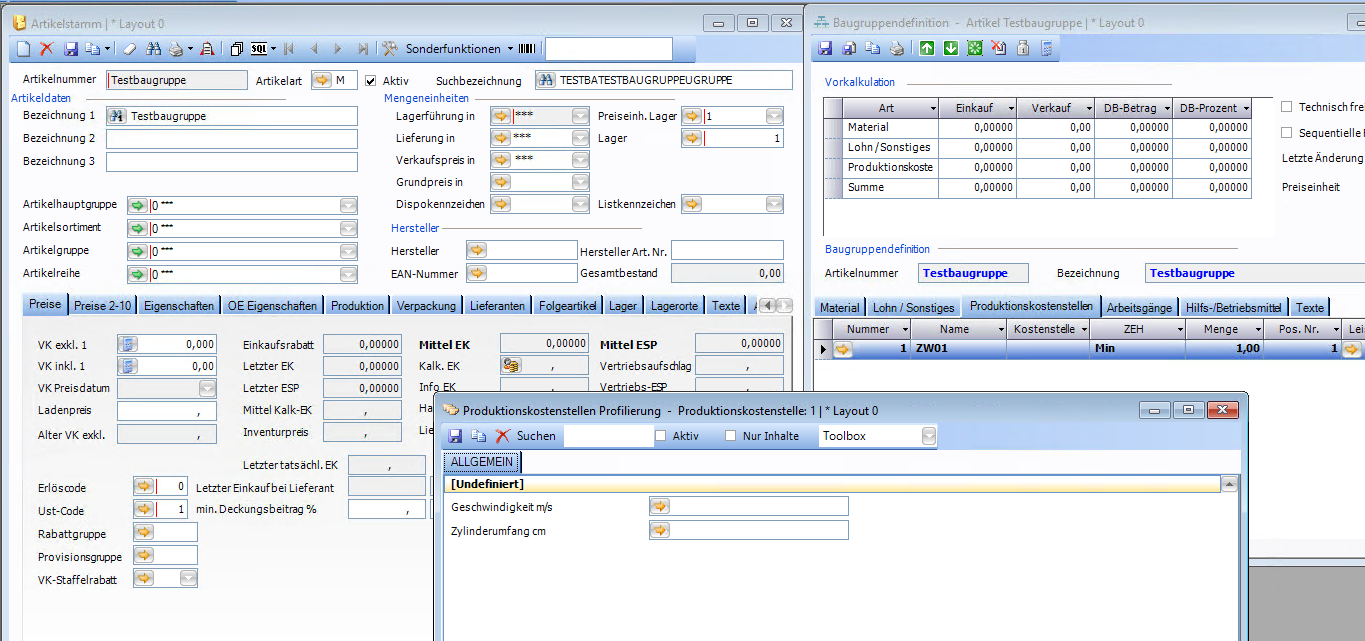
Task: Click the save icon in Produktionskostenstellen Profilierung toolbar
Action: click(x=456, y=436)
